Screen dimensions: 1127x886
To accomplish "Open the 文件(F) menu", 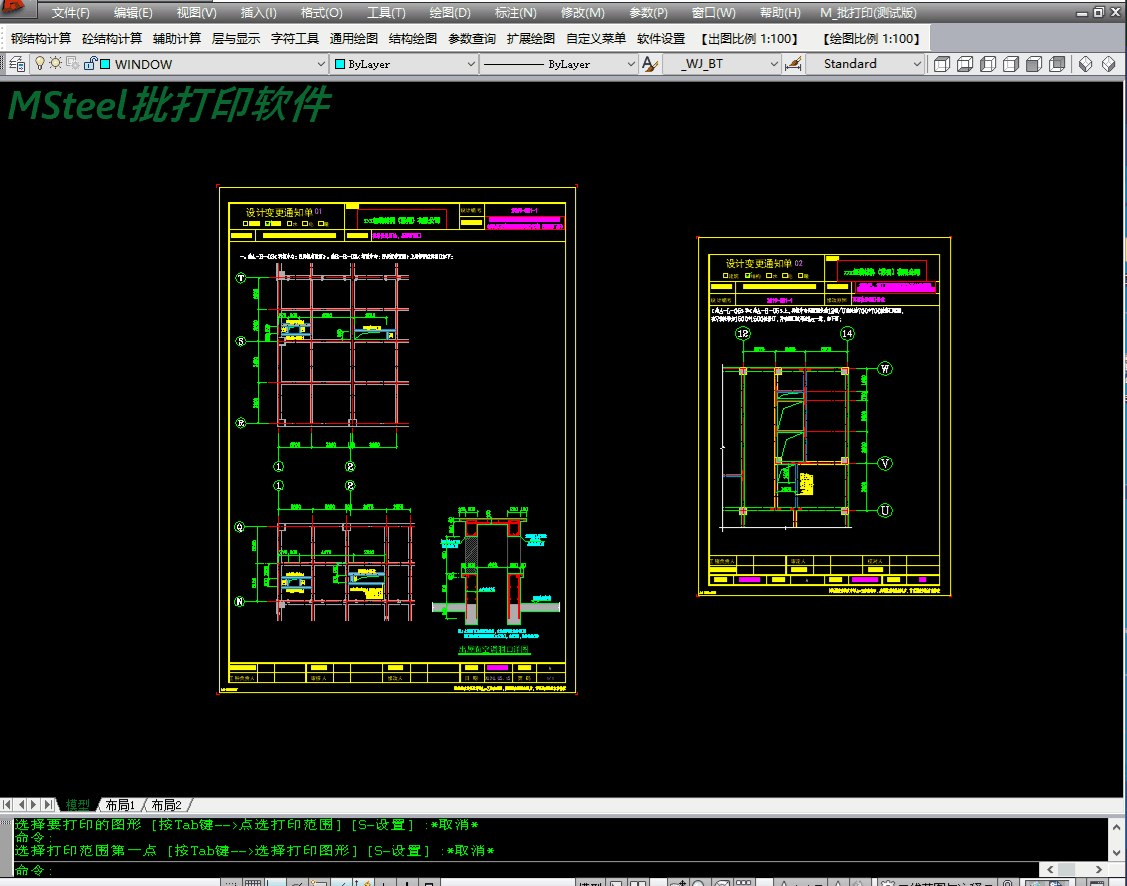I will click(70, 13).
